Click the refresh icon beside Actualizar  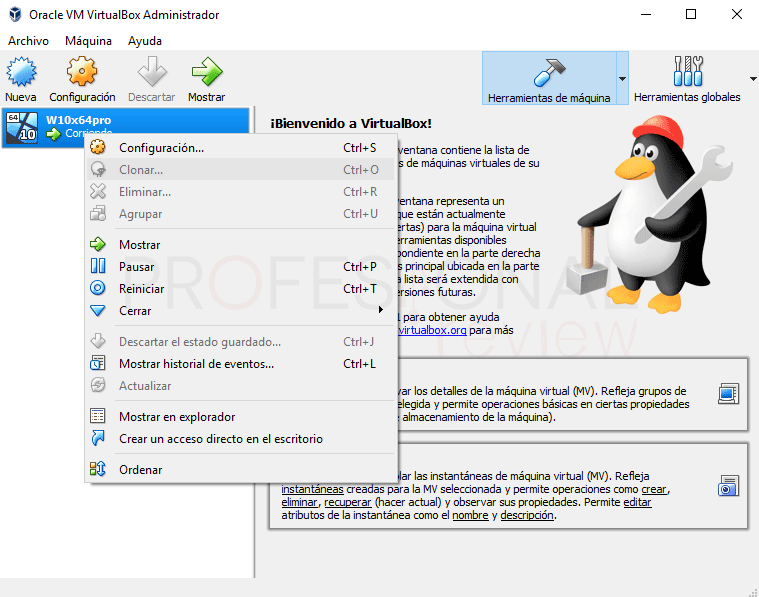click(x=98, y=385)
